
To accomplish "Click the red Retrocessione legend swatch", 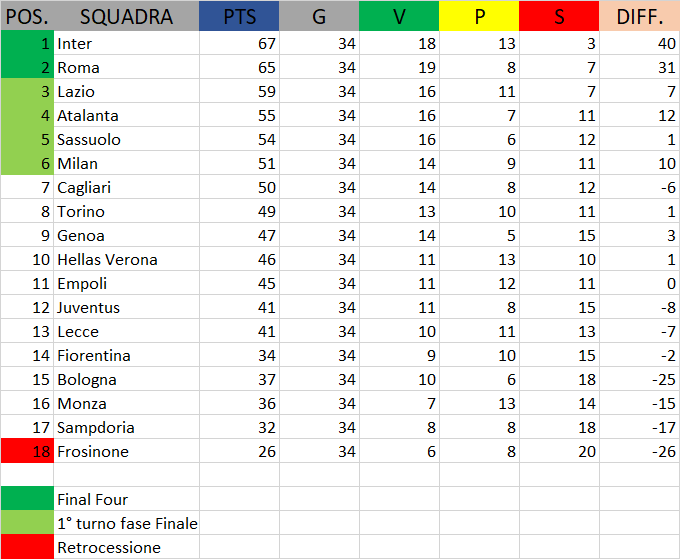I will tap(27, 548).
